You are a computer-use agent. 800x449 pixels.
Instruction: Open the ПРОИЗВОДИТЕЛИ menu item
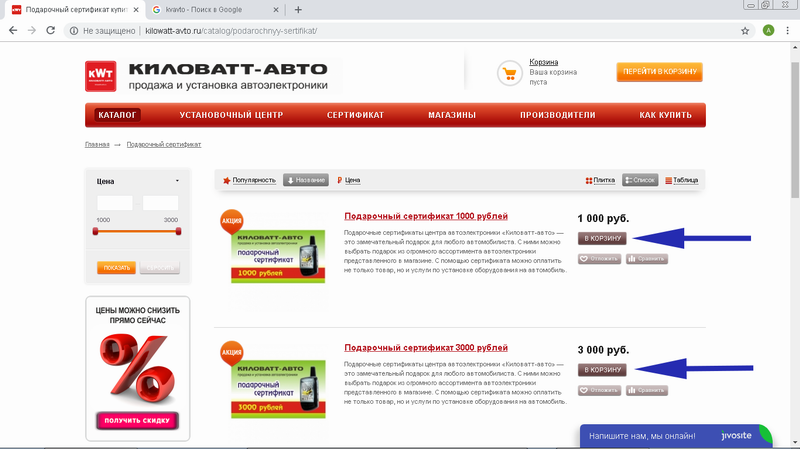click(x=558, y=115)
